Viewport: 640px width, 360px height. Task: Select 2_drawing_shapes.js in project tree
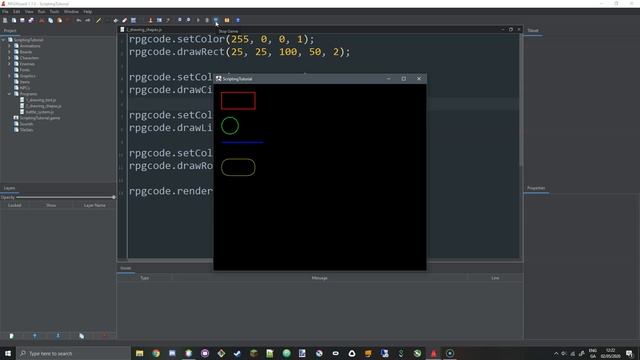pyautogui.click(x=41, y=106)
